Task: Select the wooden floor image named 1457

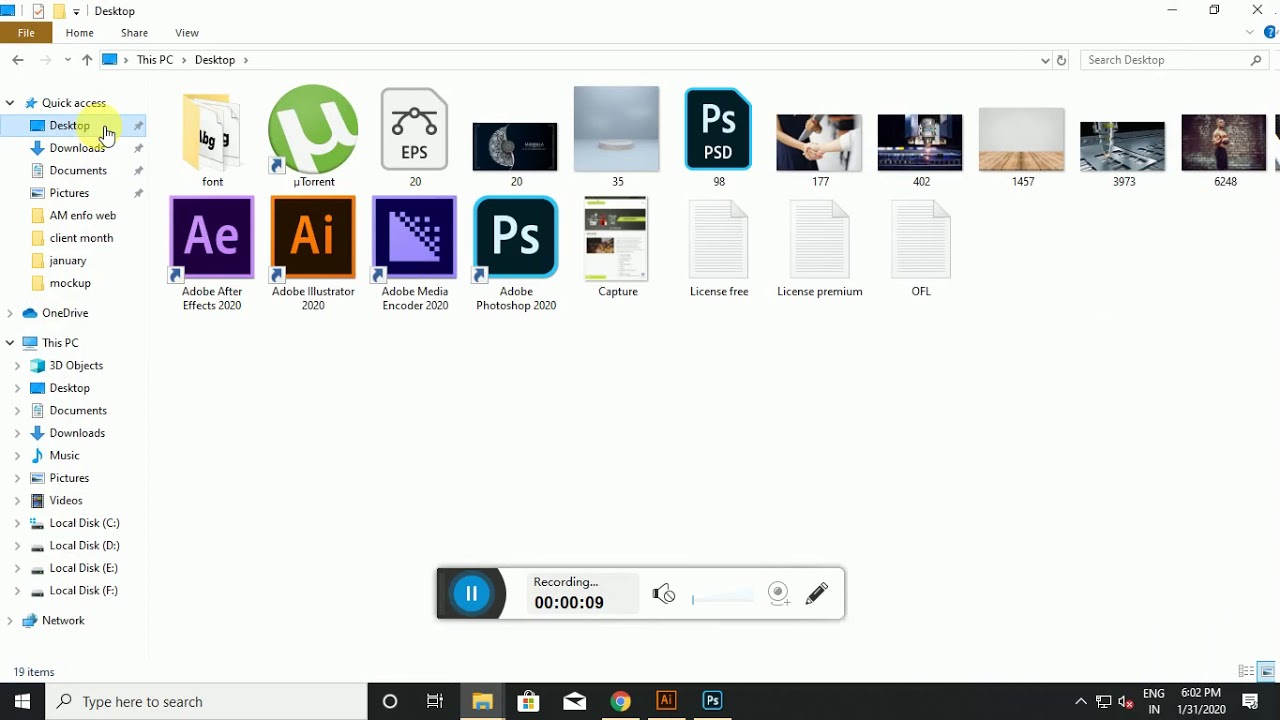Action: [x=1022, y=139]
